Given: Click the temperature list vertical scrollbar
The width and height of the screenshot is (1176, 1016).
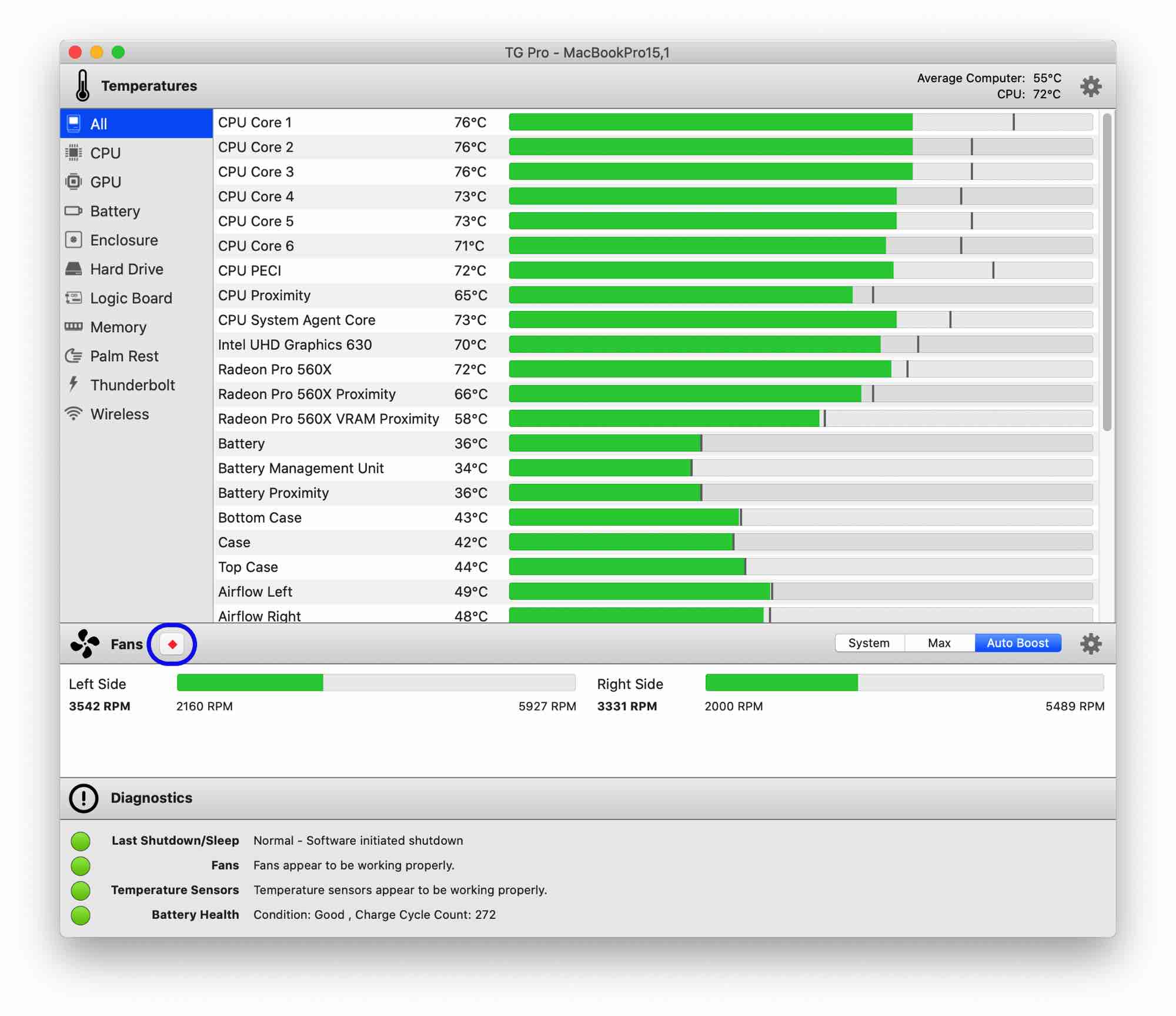Looking at the screenshot, I should point(1107,272).
